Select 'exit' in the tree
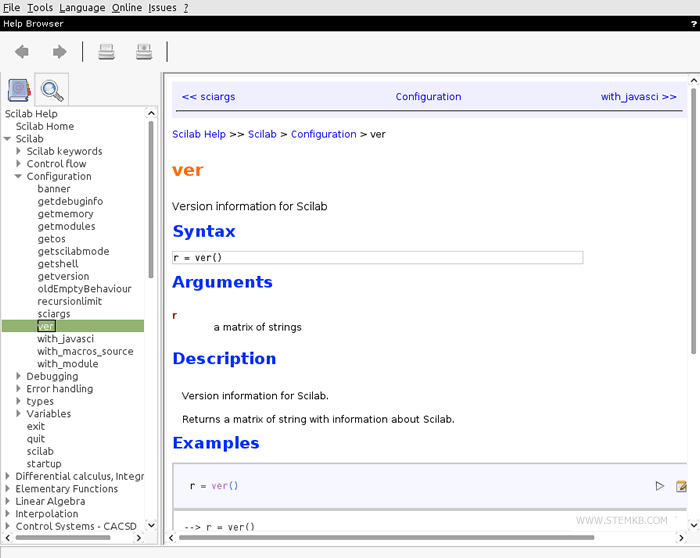Viewport: 700px width, 558px height. 36,426
